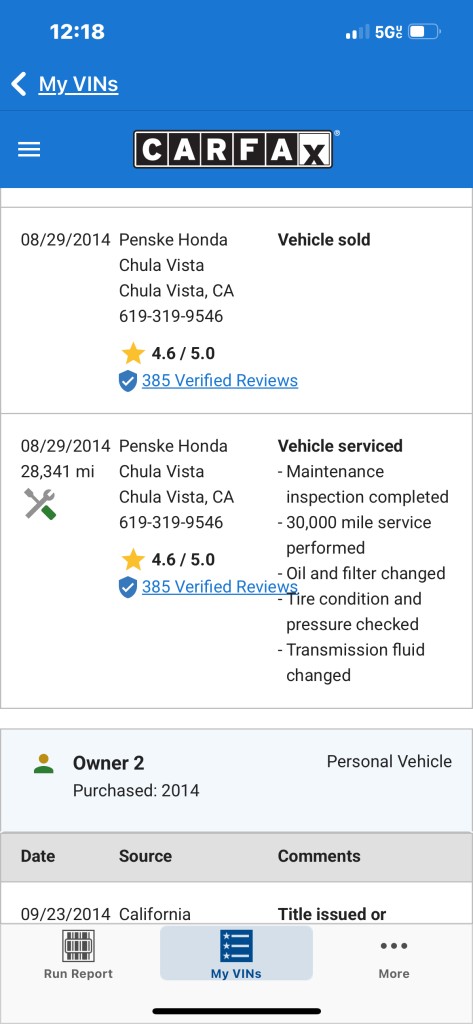Tap the My VINs list icon
The height and width of the screenshot is (1024, 473).
click(x=236, y=946)
